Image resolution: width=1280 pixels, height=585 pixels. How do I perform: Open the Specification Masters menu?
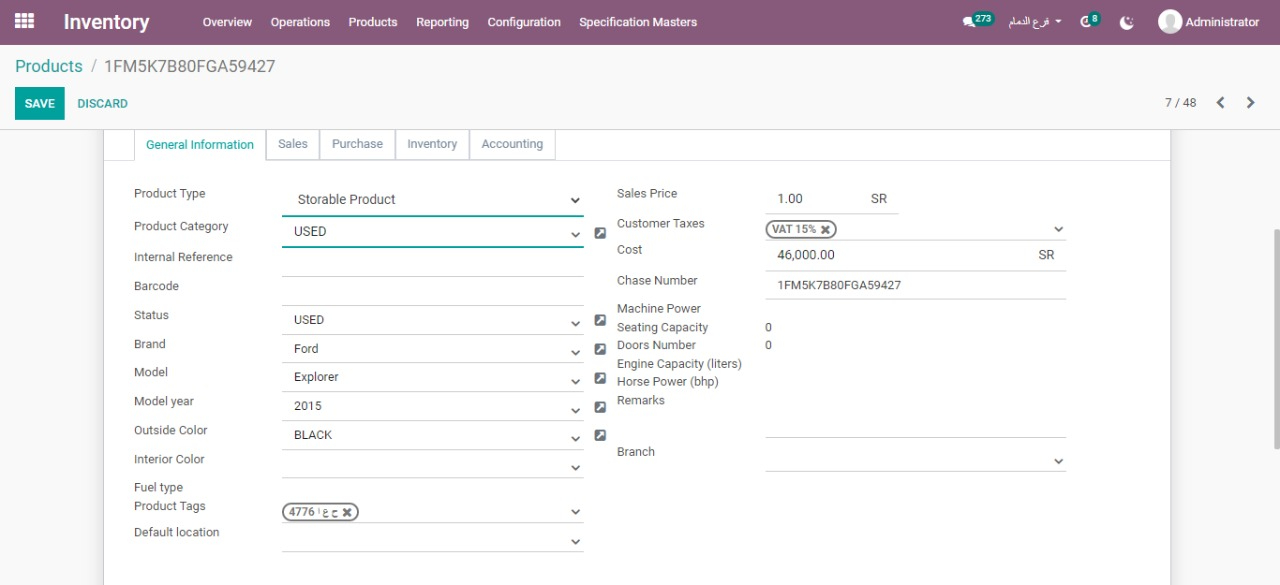[638, 22]
